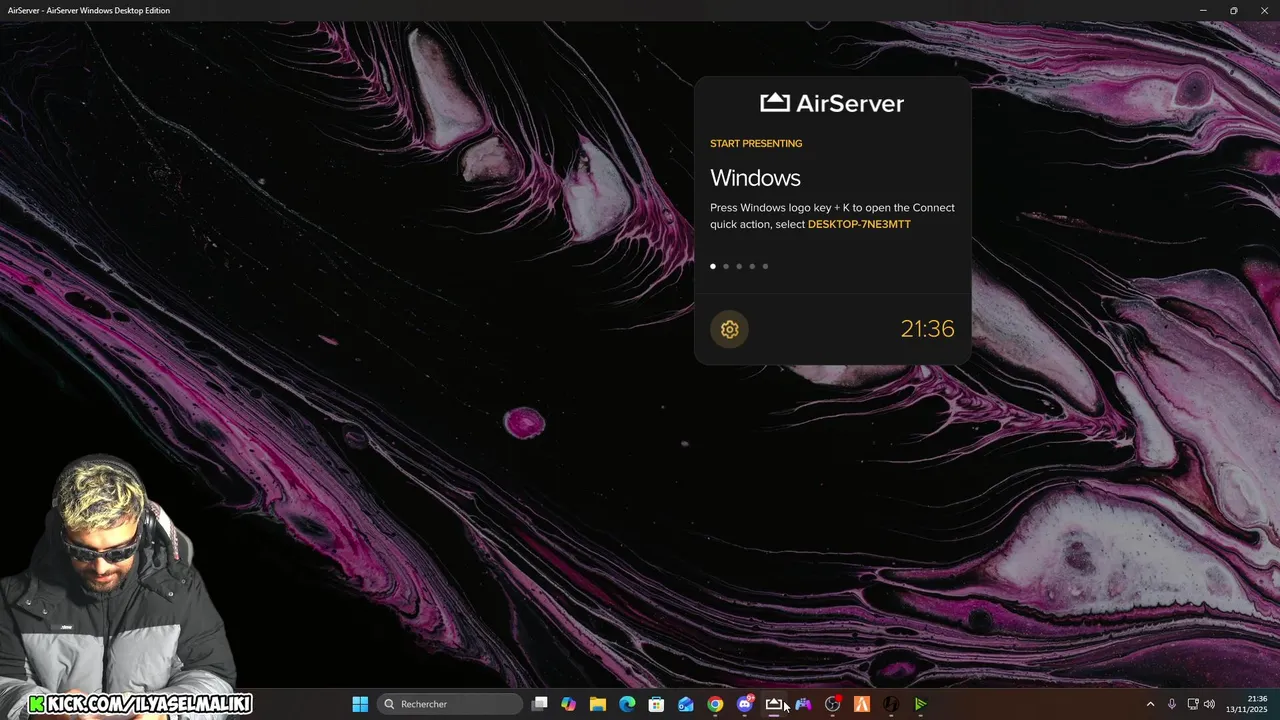Image resolution: width=1280 pixels, height=720 pixels.
Task: Open the green play-arrow app in taskbar
Action: coord(920,704)
